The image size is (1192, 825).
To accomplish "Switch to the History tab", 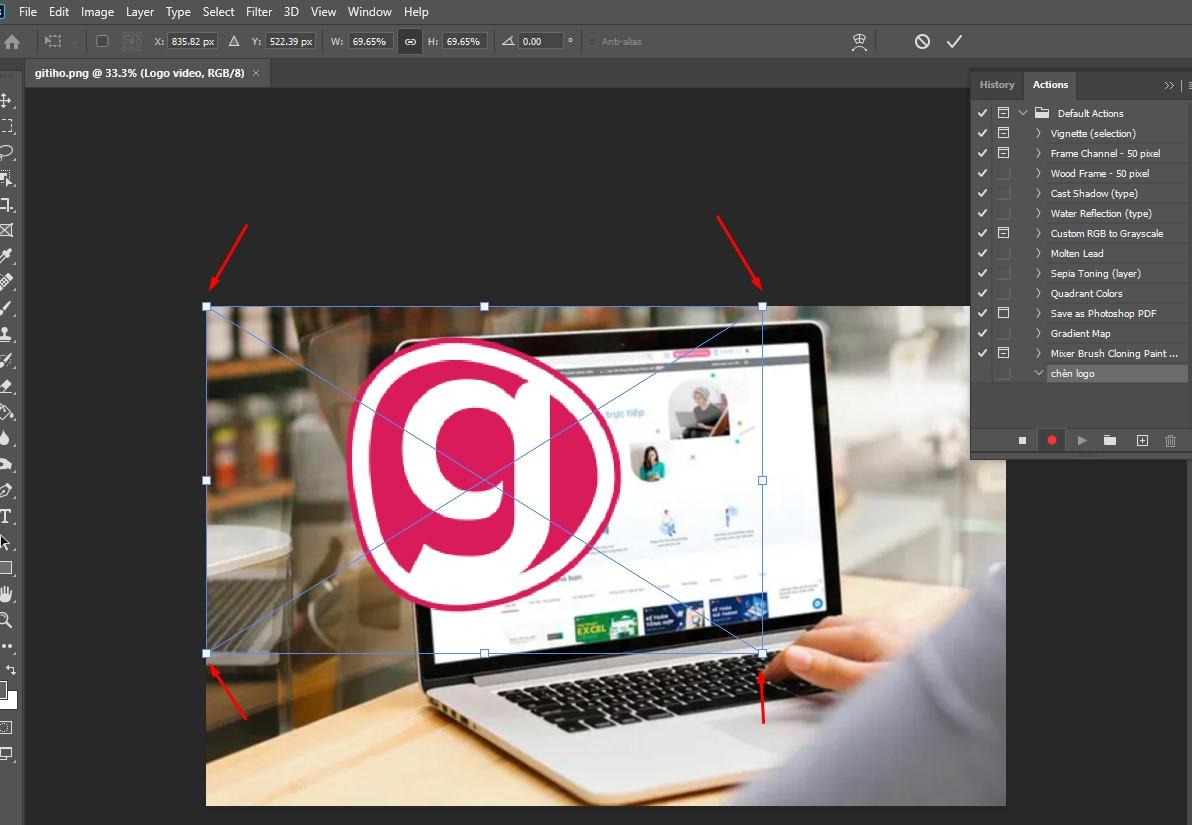I will [997, 84].
